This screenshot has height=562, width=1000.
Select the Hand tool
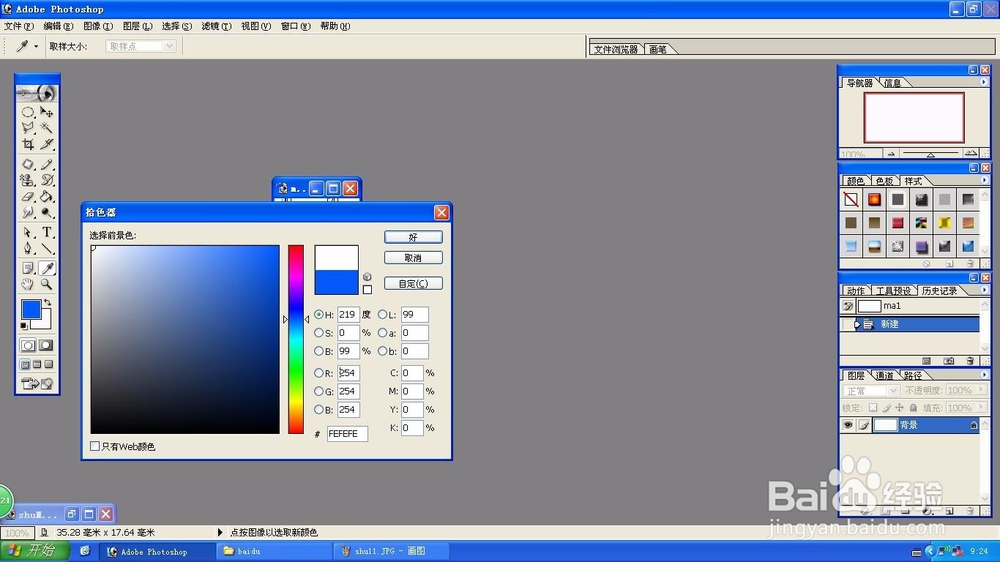coord(28,284)
